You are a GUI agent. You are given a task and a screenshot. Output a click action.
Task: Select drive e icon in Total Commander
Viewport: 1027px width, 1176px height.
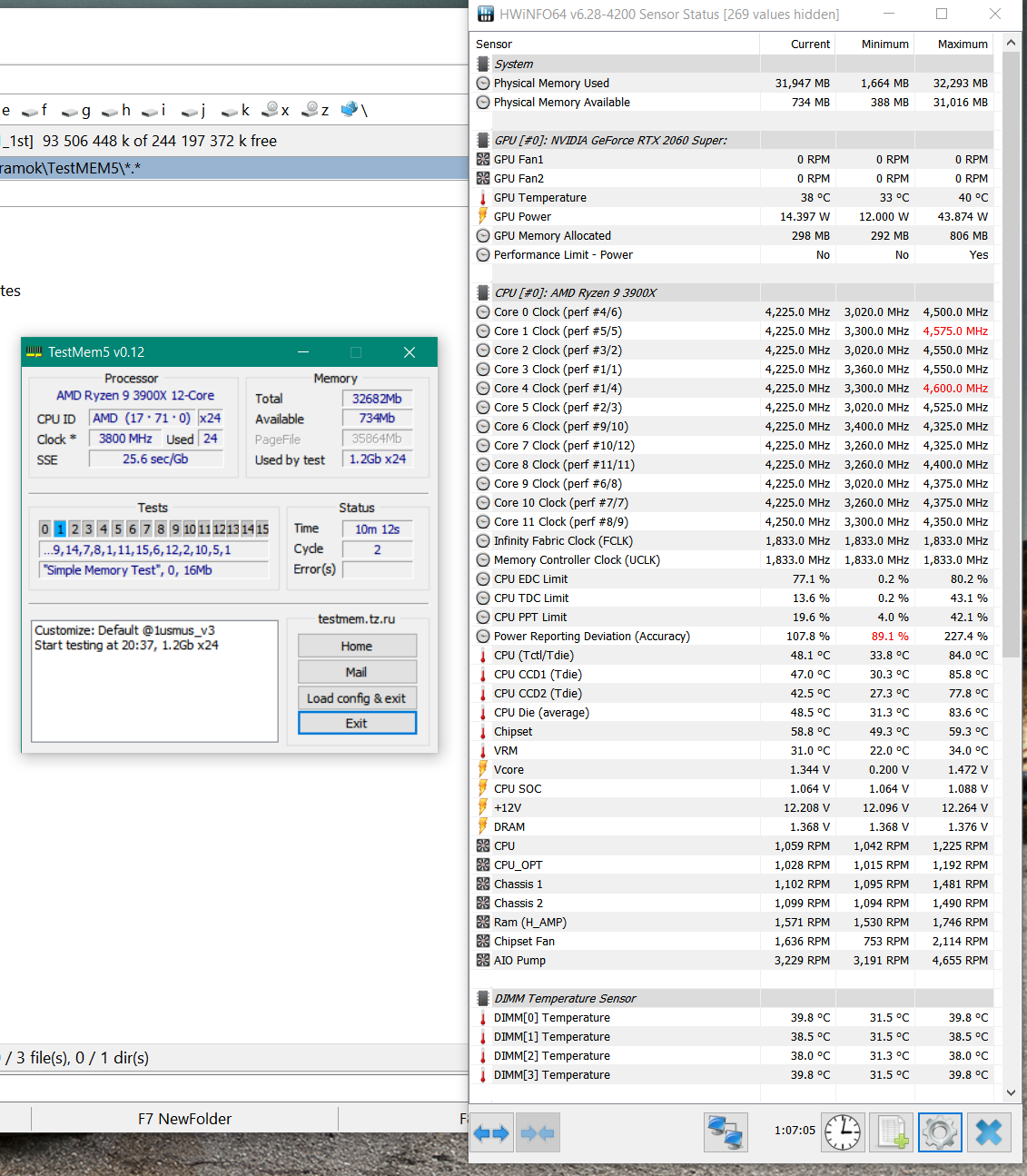point(5,111)
